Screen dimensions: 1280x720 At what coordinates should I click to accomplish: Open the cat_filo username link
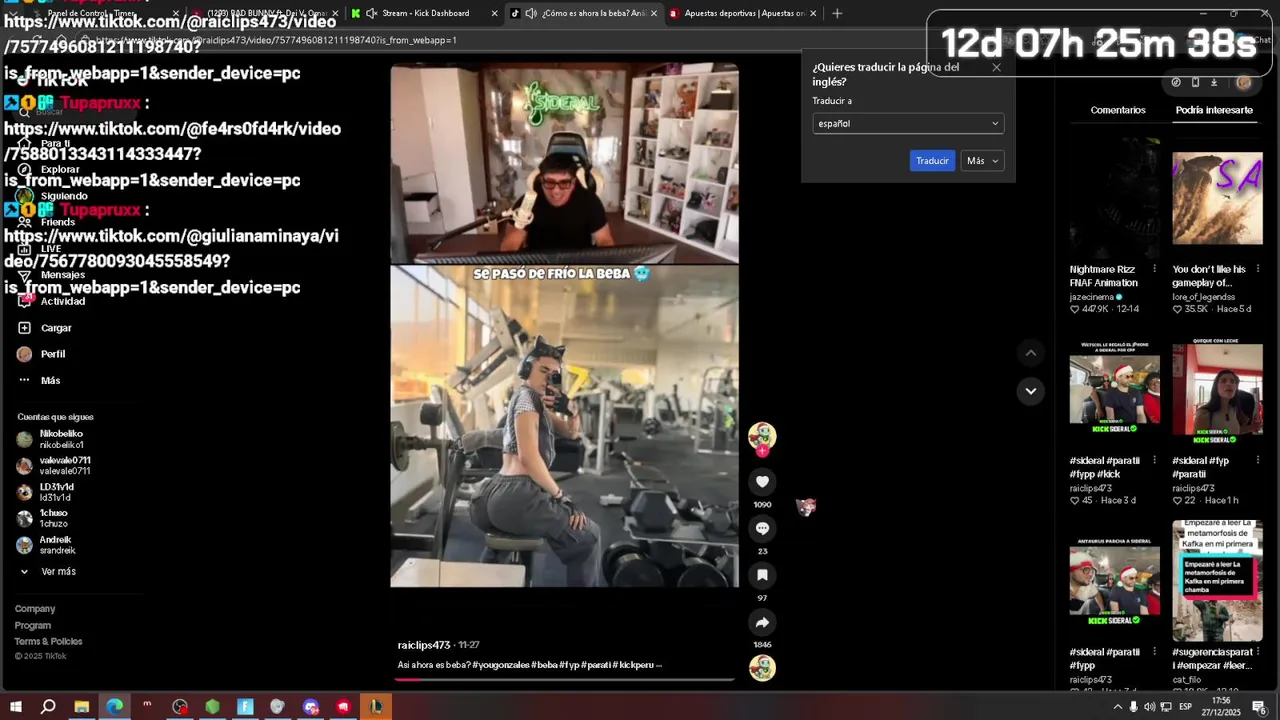point(1187,680)
